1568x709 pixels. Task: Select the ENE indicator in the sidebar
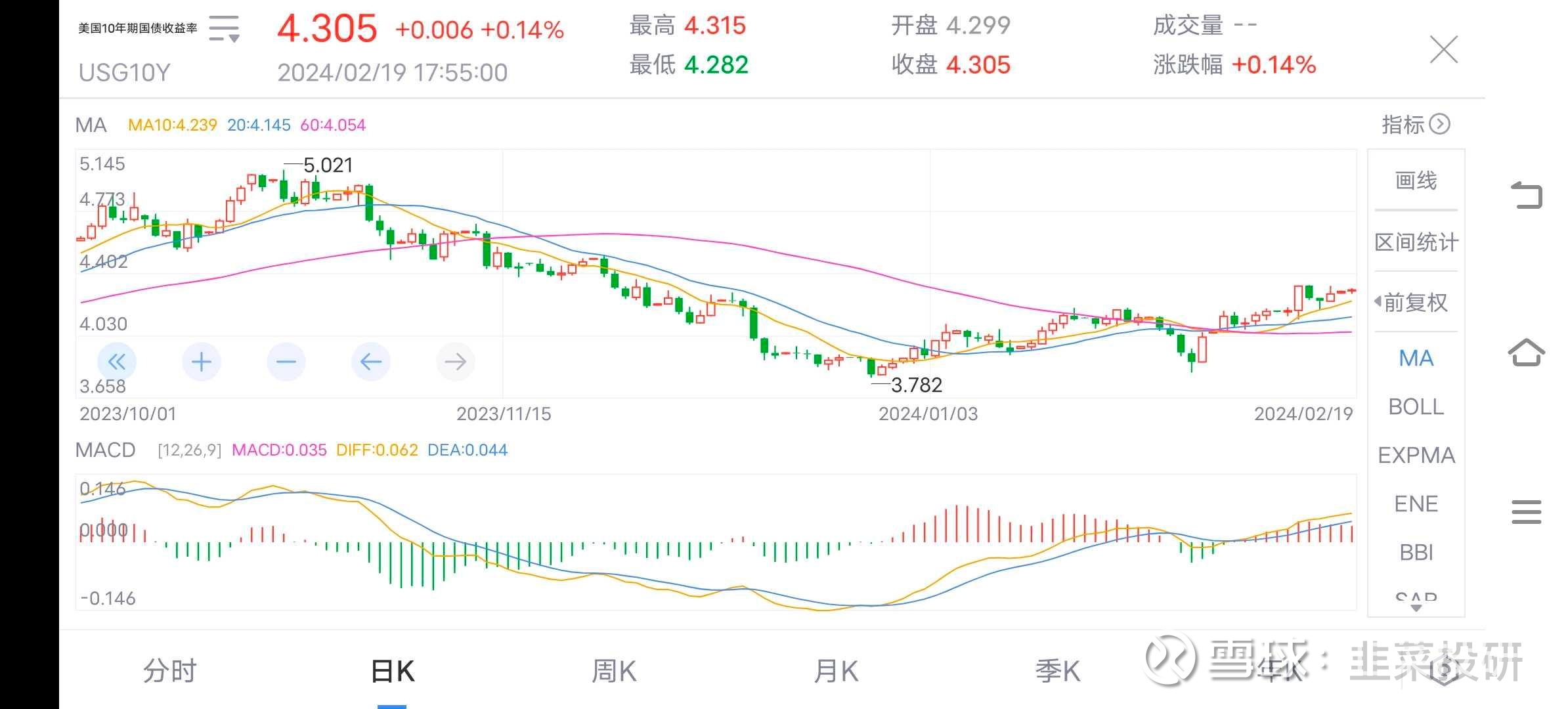point(1416,504)
